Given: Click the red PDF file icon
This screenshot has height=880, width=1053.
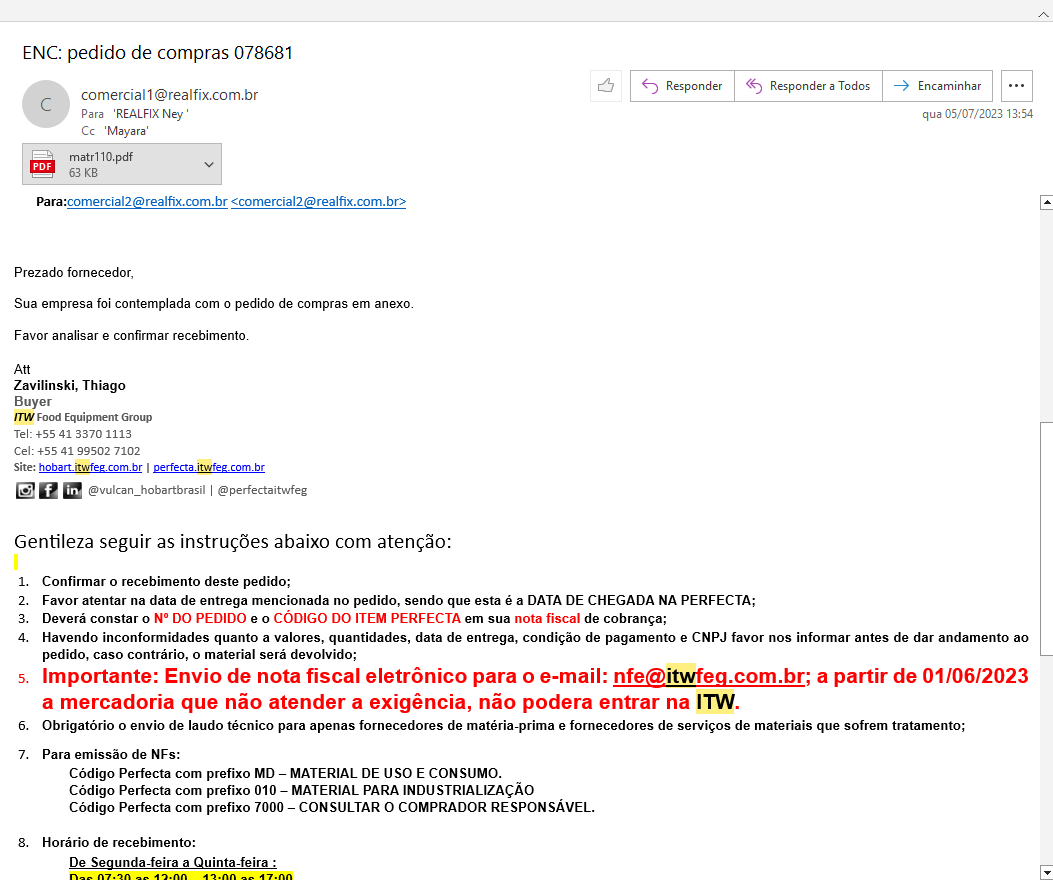Looking at the screenshot, I should click(42, 164).
